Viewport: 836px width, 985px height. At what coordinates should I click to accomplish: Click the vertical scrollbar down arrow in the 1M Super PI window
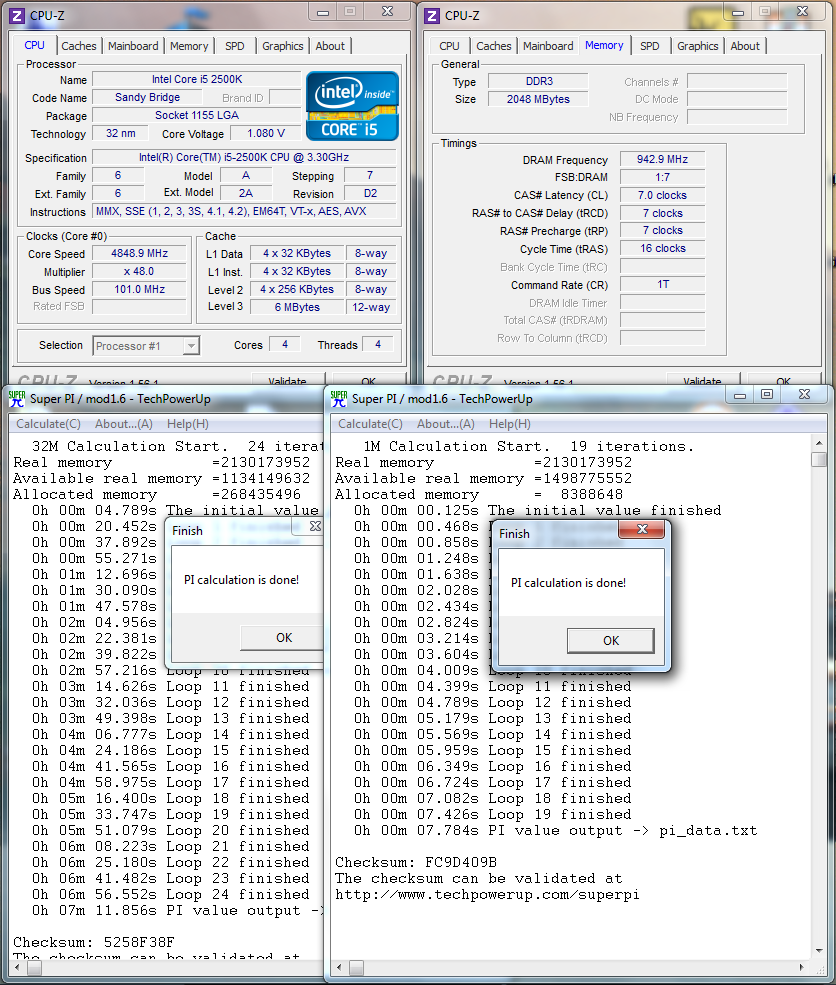click(x=818, y=950)
